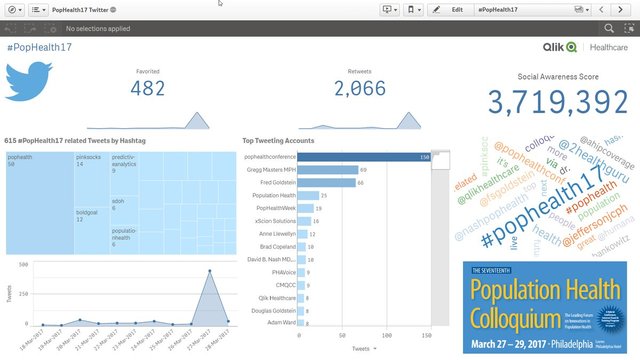
Task: Open the #PopHealth17 sheet selector dropdown
Action: (532, 9)
